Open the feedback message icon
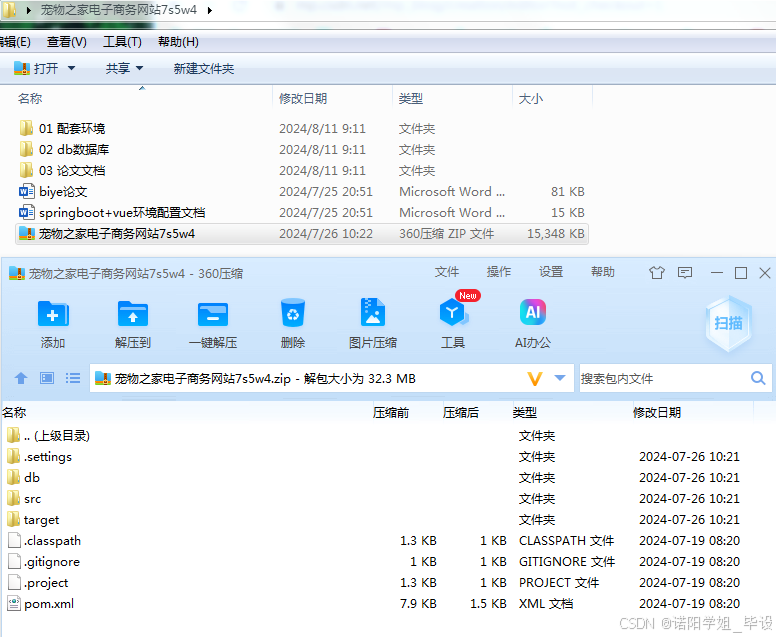This screenshot has height=637, width=776. tap(685, 273)
